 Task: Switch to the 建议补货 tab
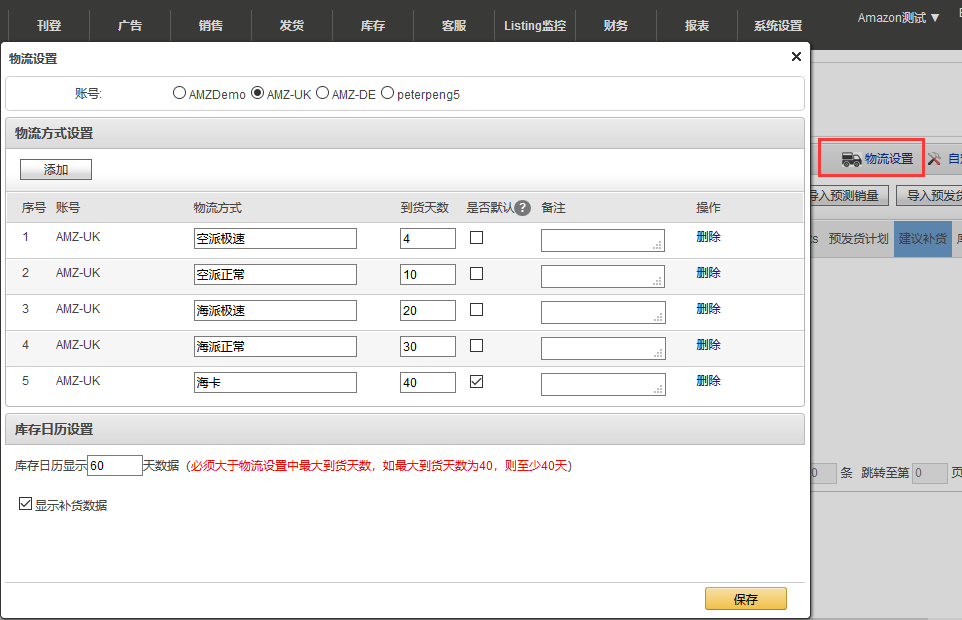pyautogui.click(x=922, y=239)
